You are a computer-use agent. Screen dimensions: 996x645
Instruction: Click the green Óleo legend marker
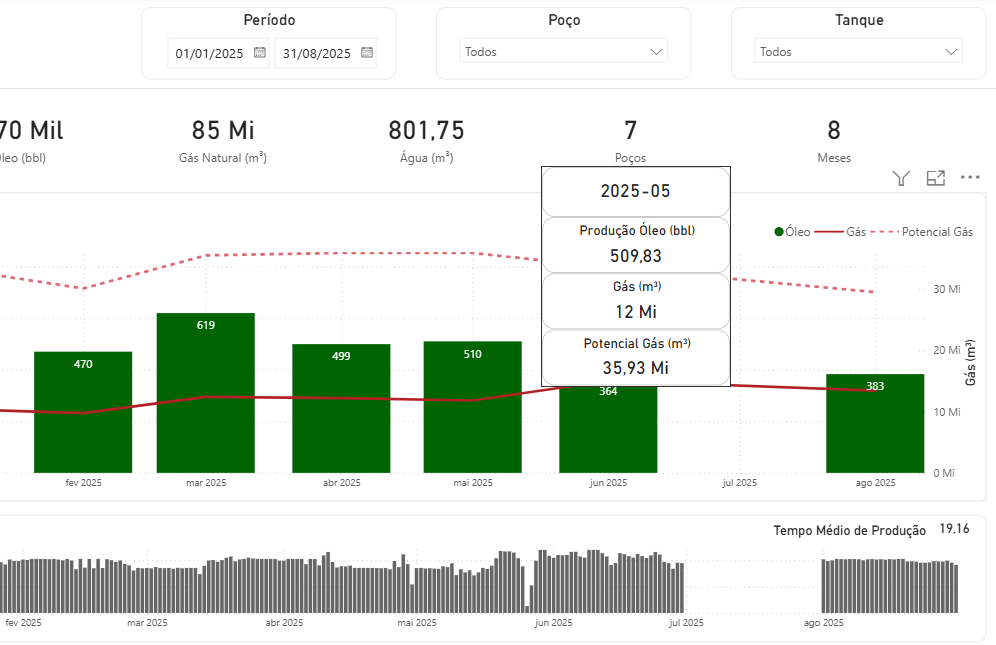tap(779, 232)
